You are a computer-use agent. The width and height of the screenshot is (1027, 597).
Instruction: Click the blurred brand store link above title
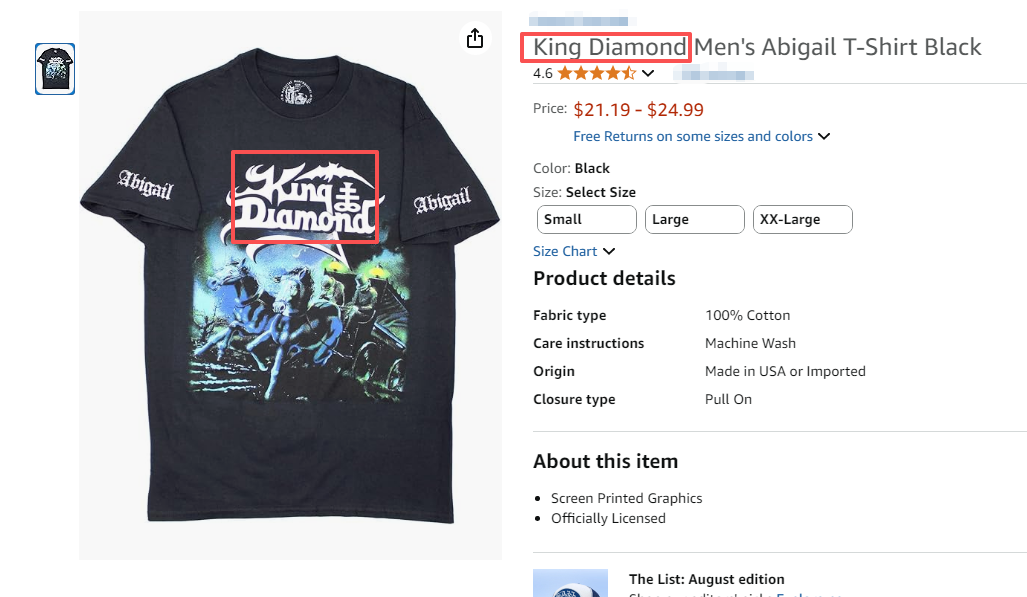point(578,20)
